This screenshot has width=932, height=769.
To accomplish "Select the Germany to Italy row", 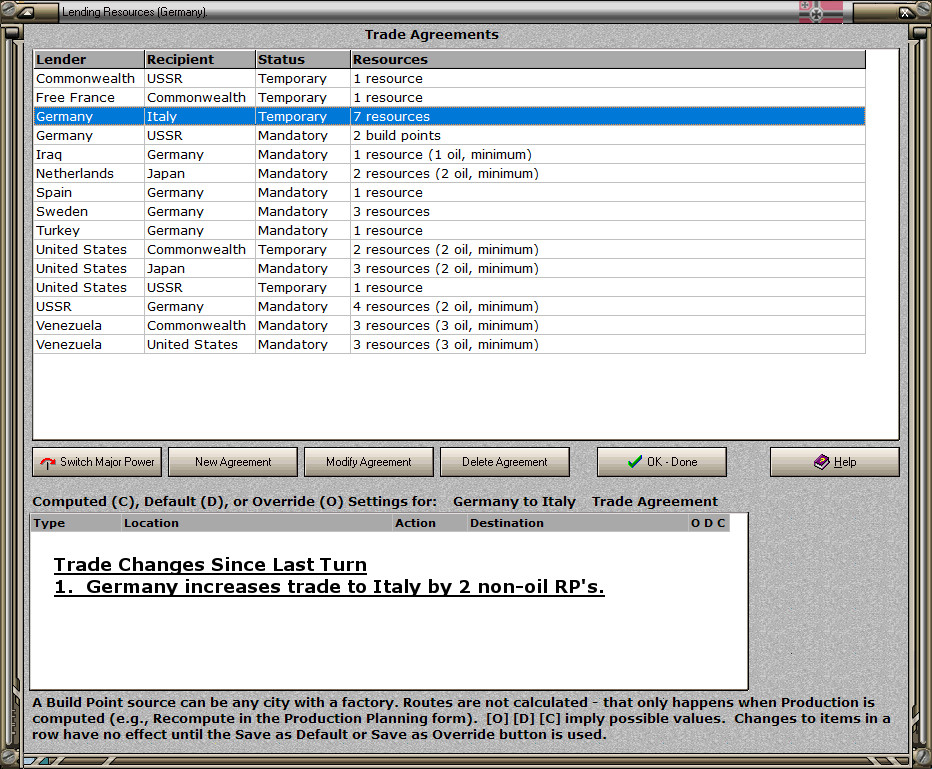I will pyautogui.click(x=449, y=116).
